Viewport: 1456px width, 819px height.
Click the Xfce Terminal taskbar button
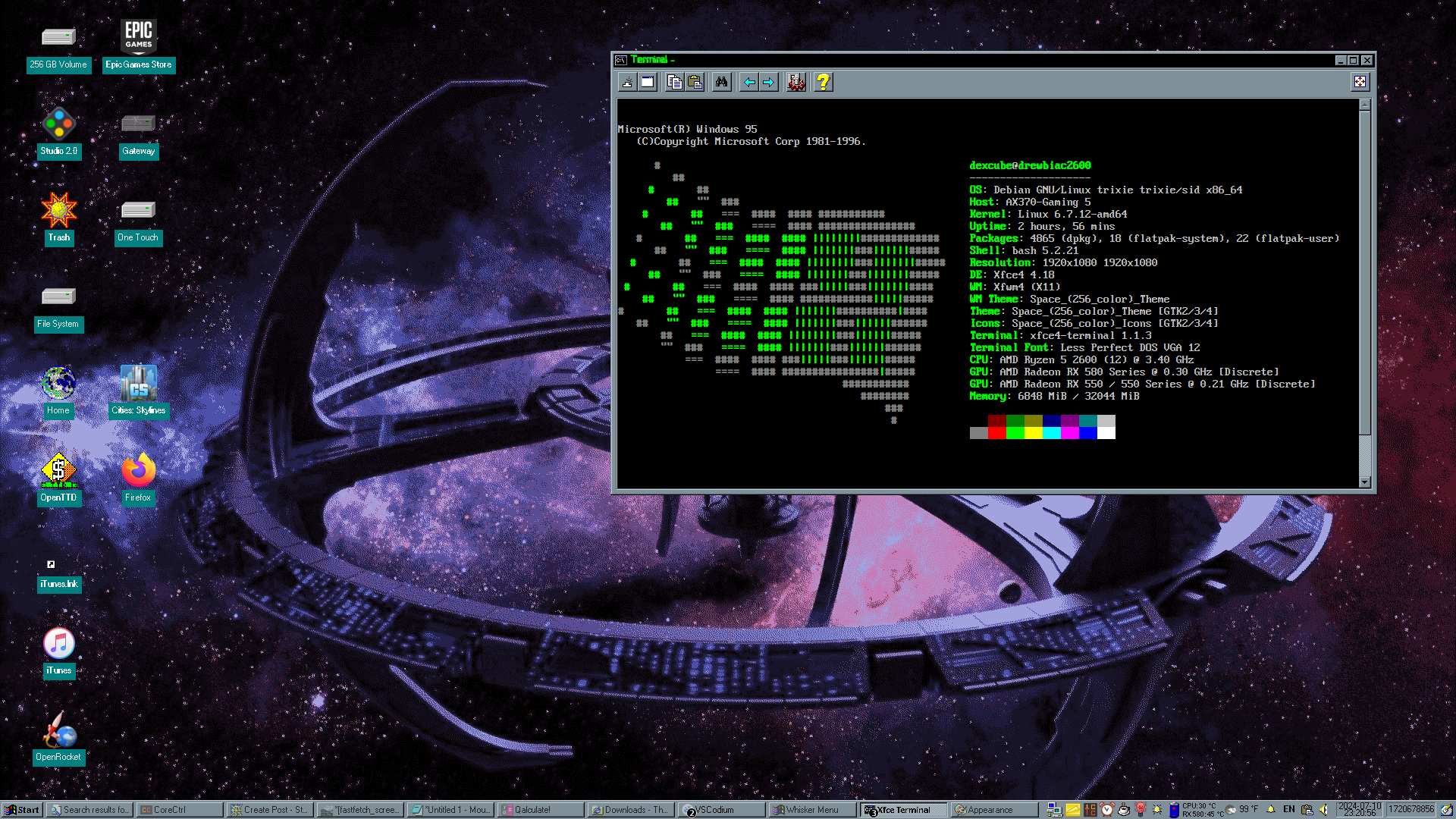[x=903, y=810]
